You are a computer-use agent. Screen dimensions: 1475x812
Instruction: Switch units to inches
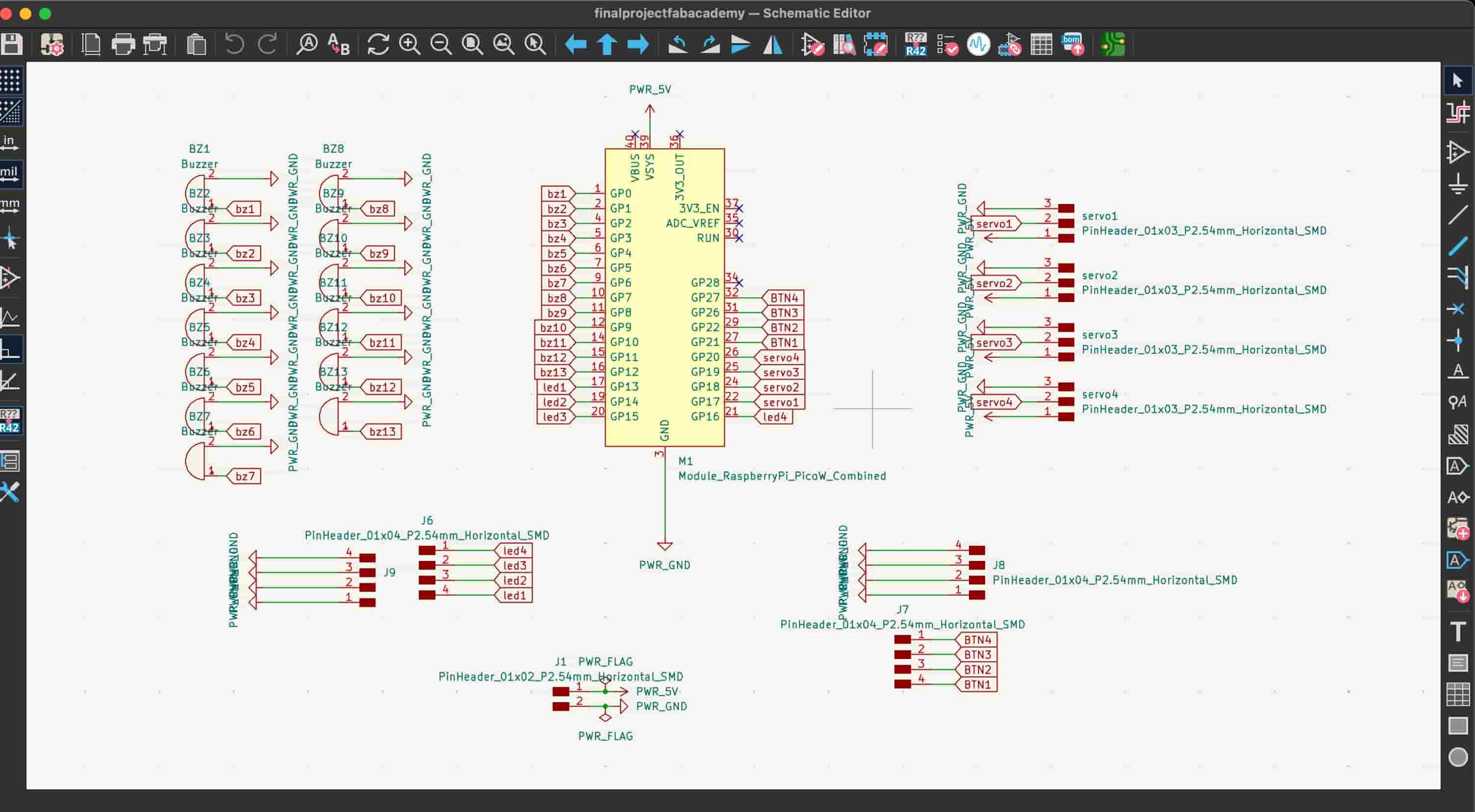point(10,143)
